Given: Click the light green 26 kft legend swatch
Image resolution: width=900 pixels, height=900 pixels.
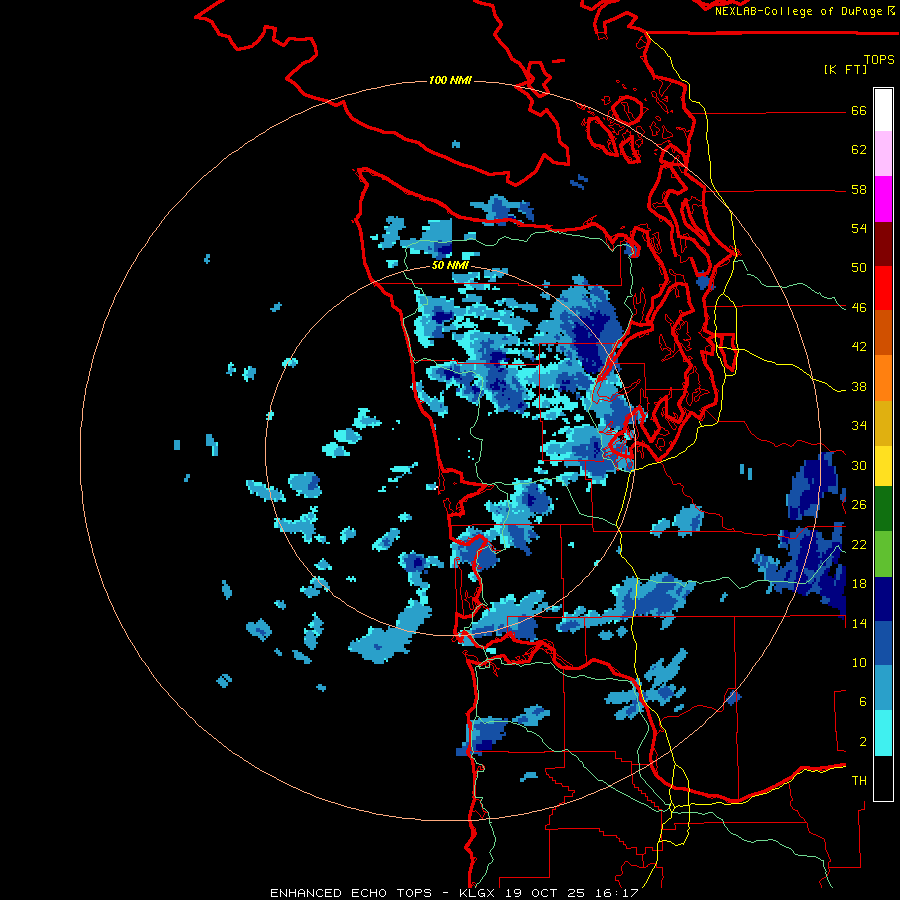Looking at the screenshot, I should point(883,554).
